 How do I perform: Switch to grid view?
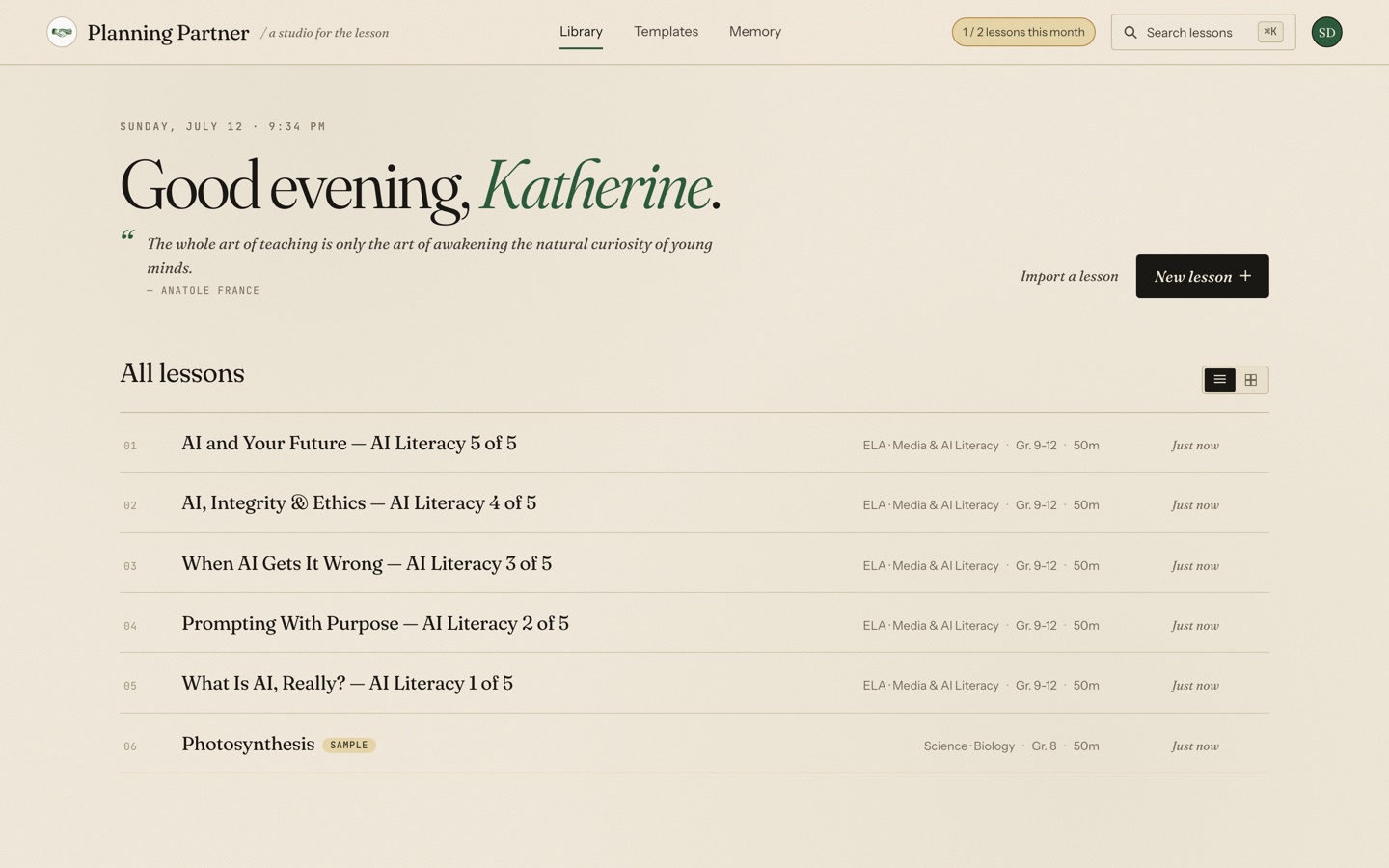(x=1251, y=380)
